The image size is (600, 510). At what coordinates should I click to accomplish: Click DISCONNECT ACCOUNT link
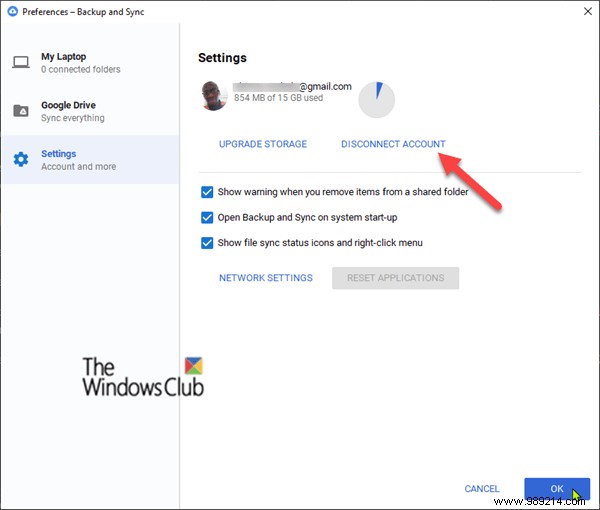(x=393, y=144)
